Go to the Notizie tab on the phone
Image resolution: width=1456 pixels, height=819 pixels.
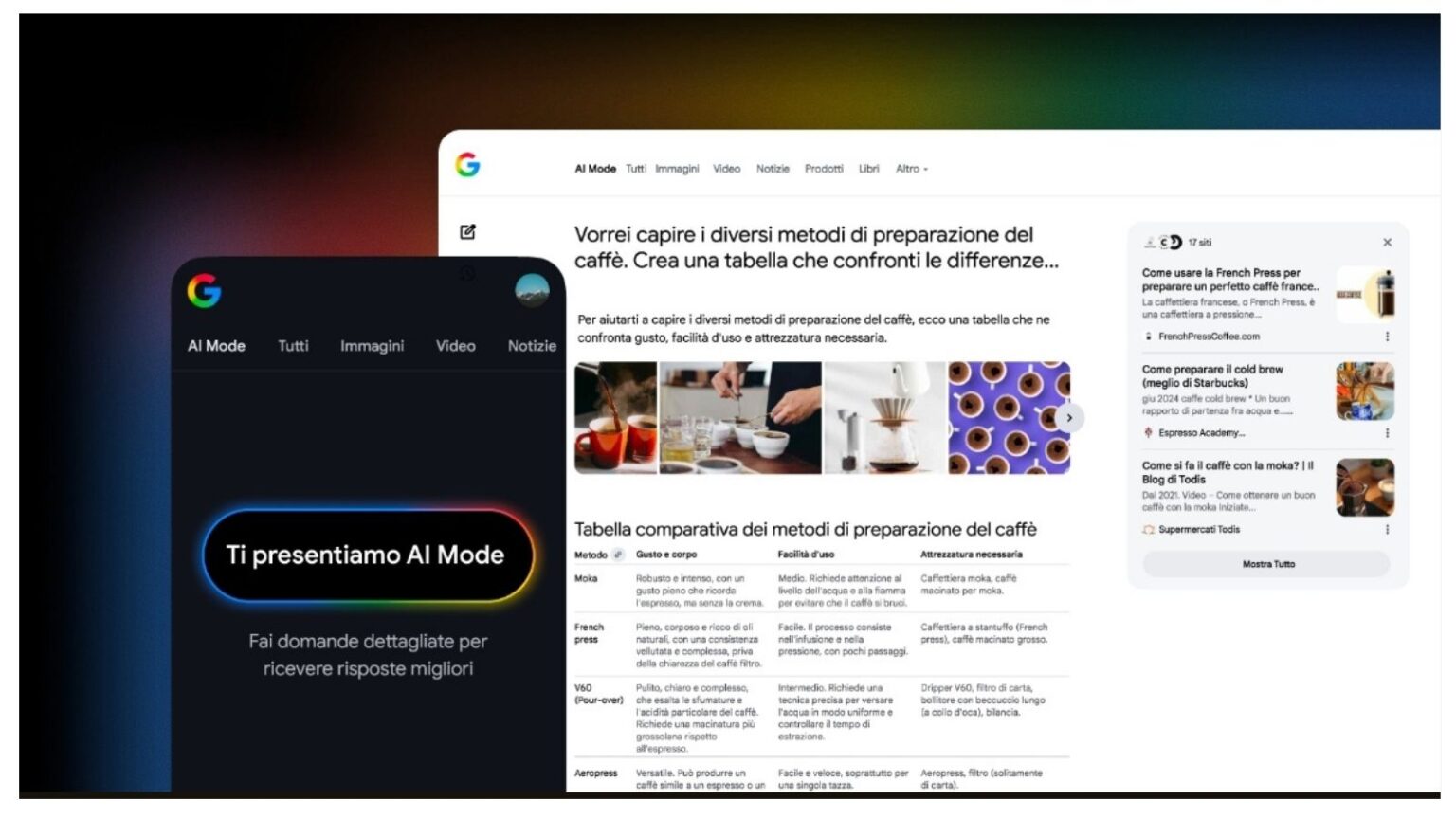coord(532,346)
